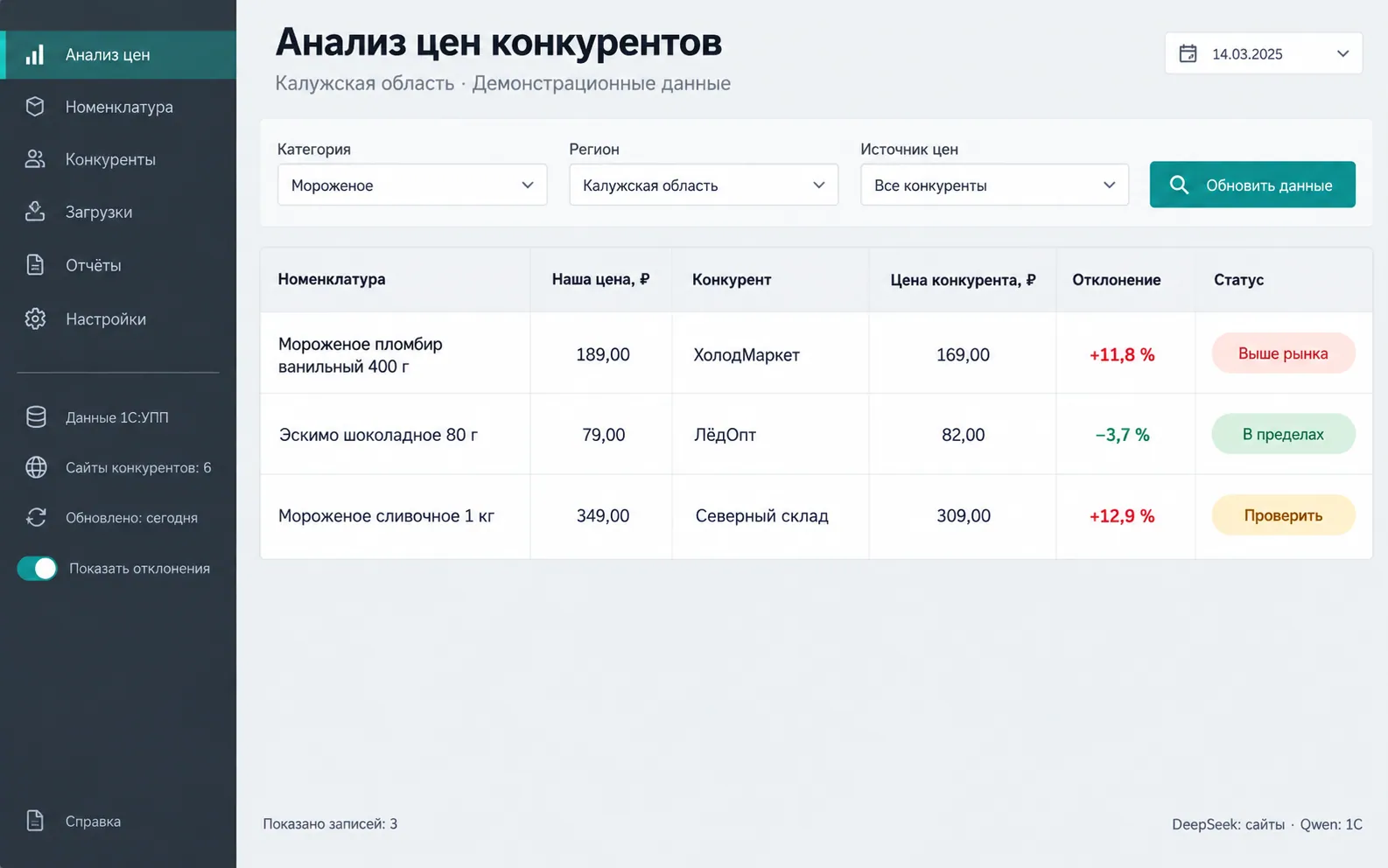The image size is (1388, 868).
Task: Click competitor name Северный склад
Action: 761,516
